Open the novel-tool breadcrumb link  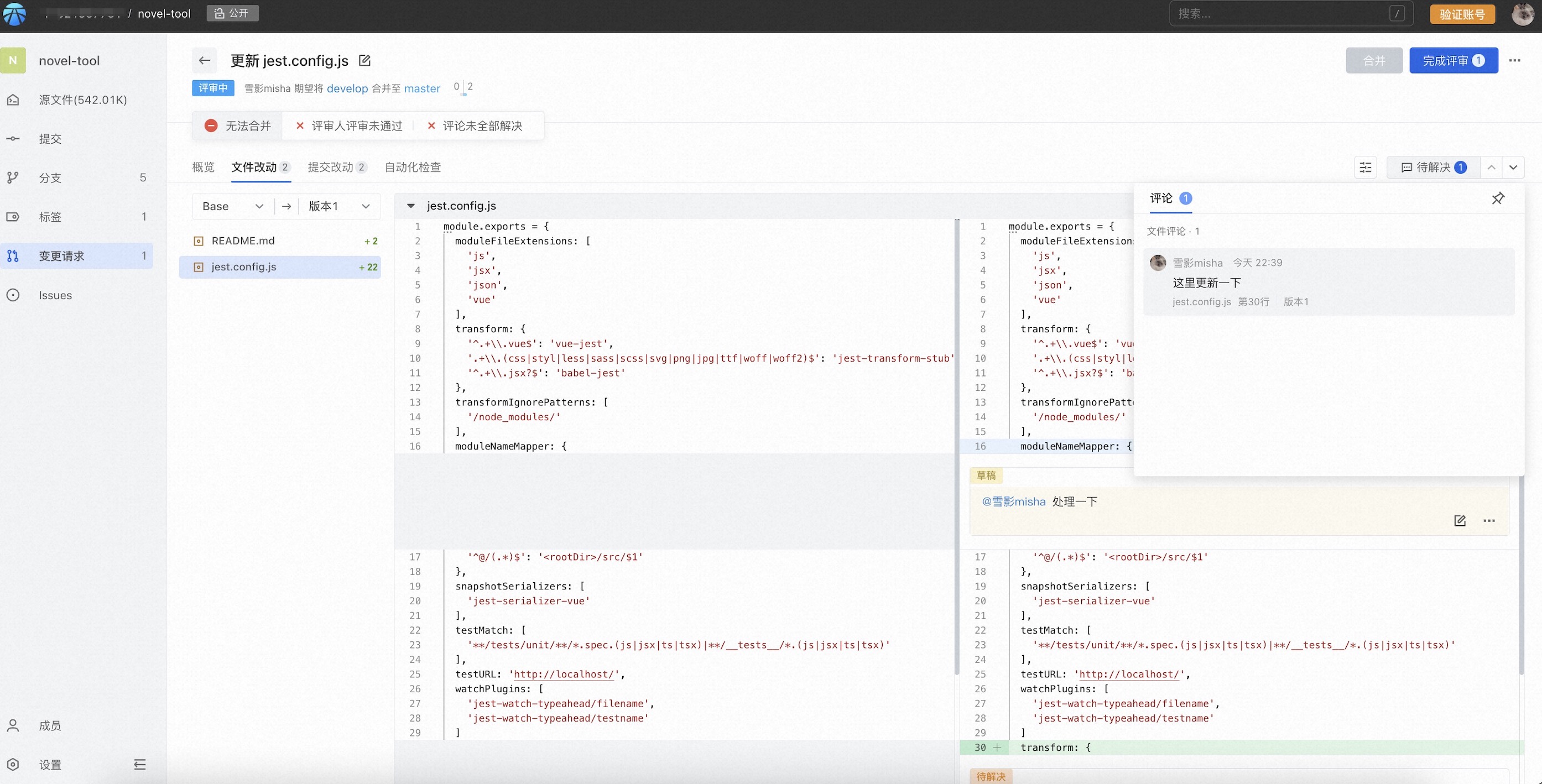click(x=164, y=13)
